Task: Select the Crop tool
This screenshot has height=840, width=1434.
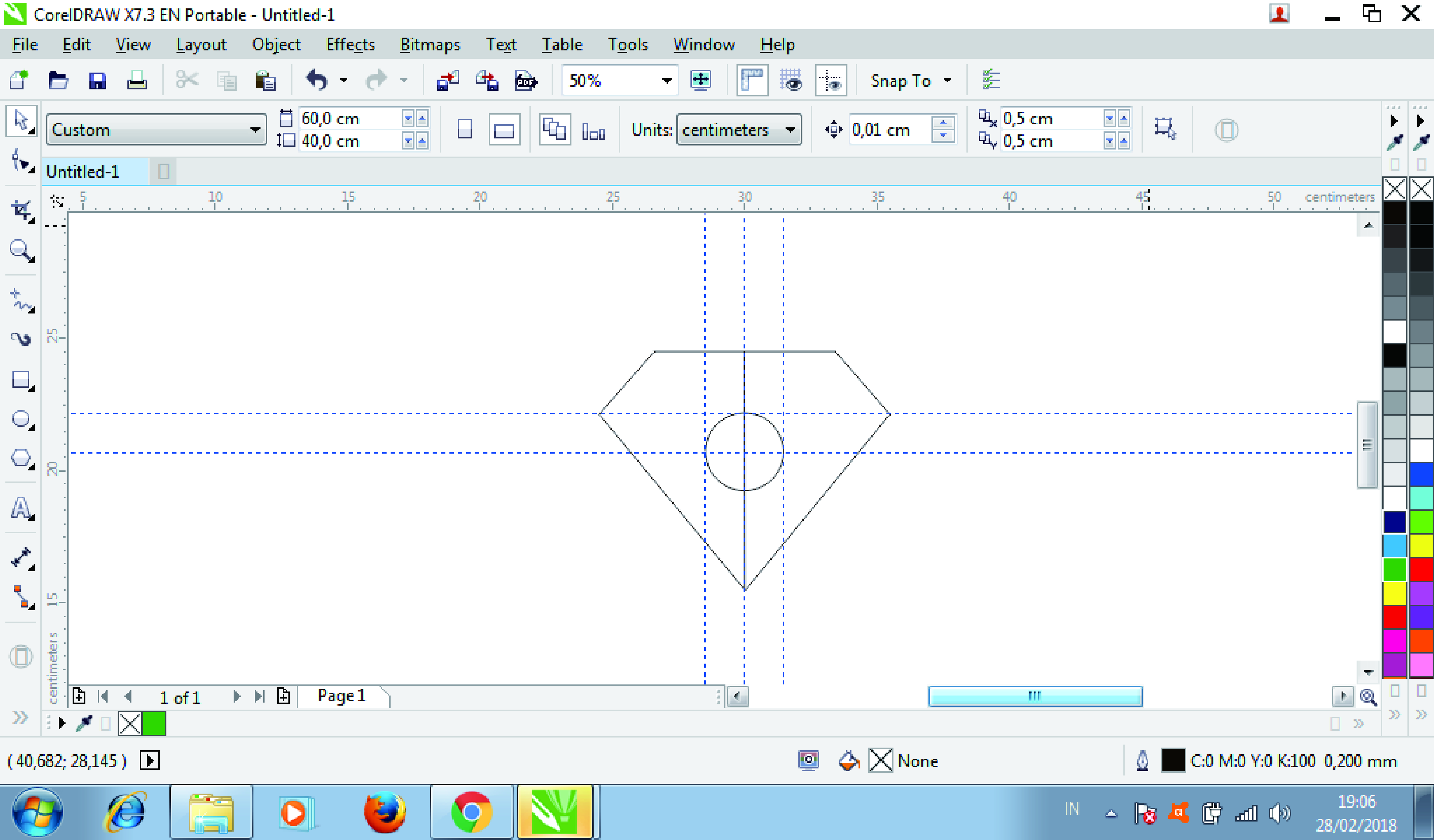Action: [x=21, y=210]
